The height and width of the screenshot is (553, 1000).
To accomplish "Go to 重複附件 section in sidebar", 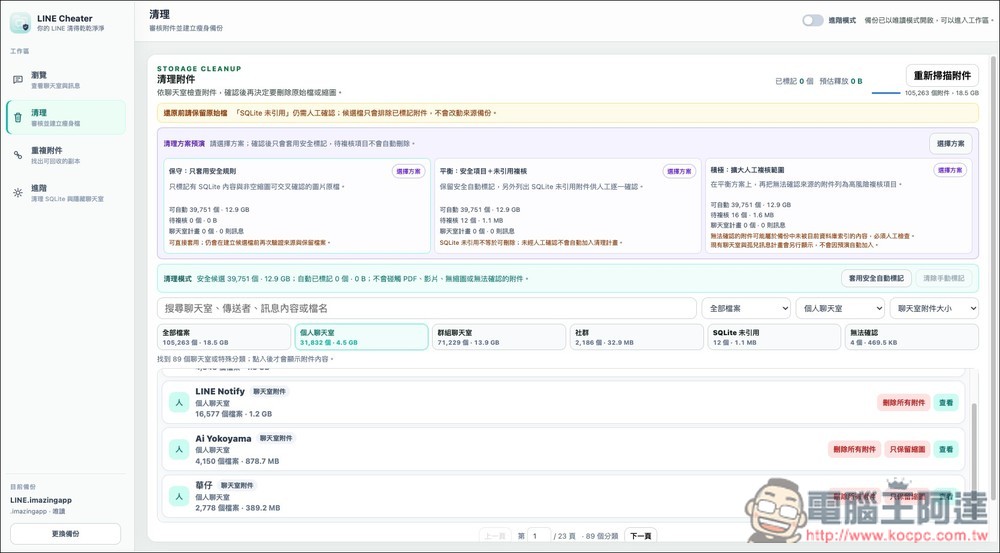I will pyautogui.click(x=66, y=155).
